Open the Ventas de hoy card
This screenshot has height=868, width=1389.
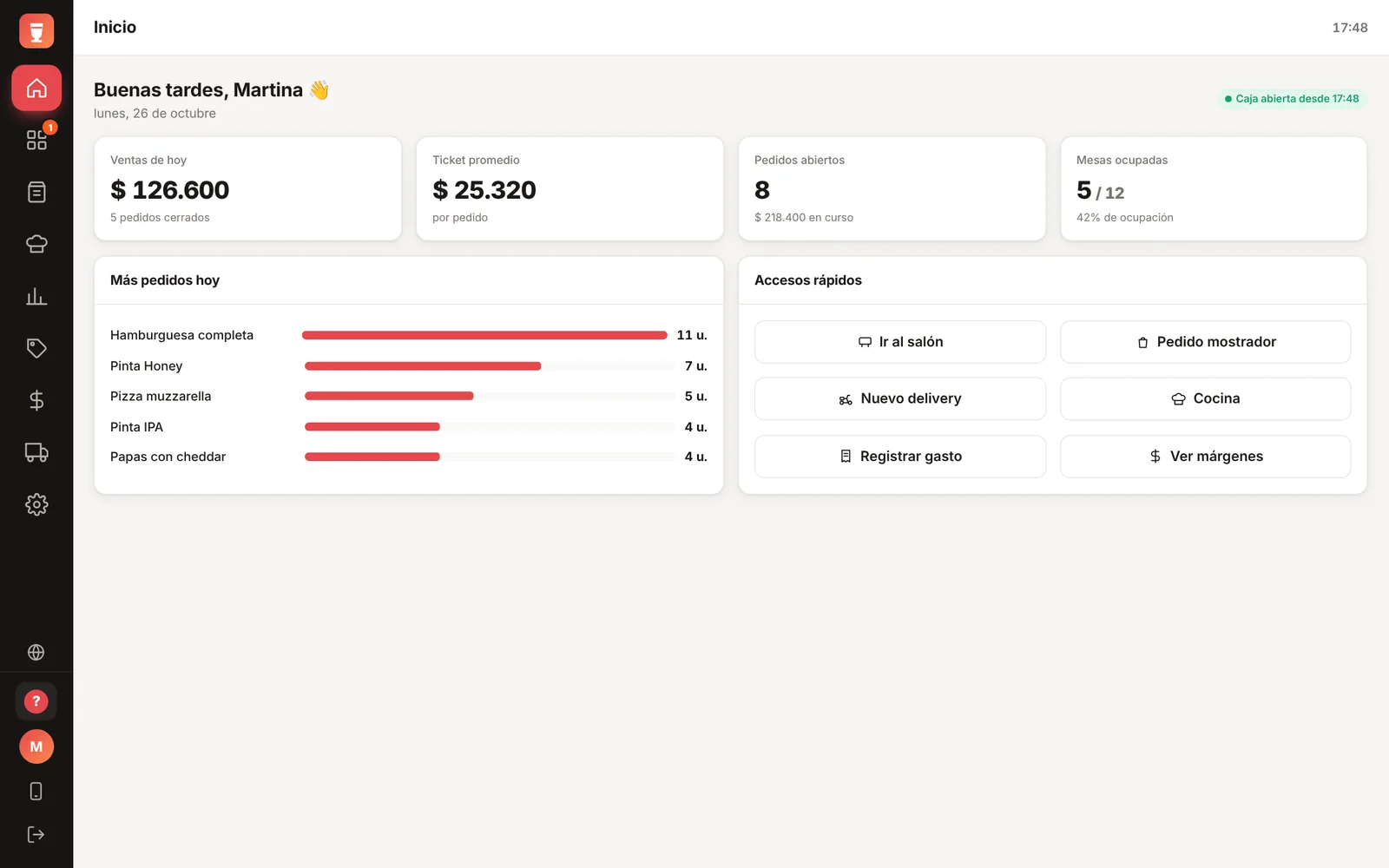point(247,188)
